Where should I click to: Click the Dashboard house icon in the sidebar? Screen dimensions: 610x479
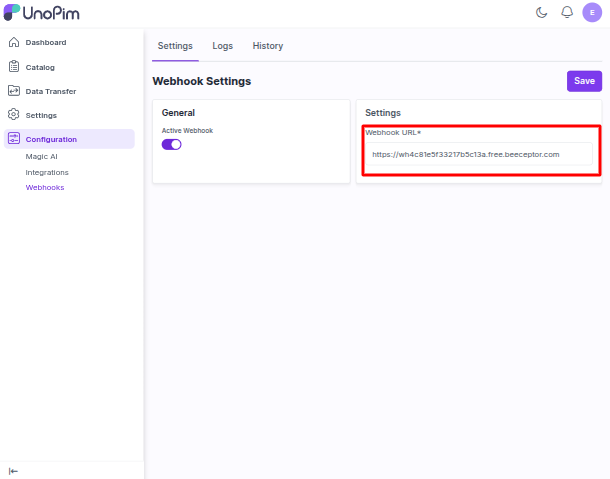click(x=14, y=42)
